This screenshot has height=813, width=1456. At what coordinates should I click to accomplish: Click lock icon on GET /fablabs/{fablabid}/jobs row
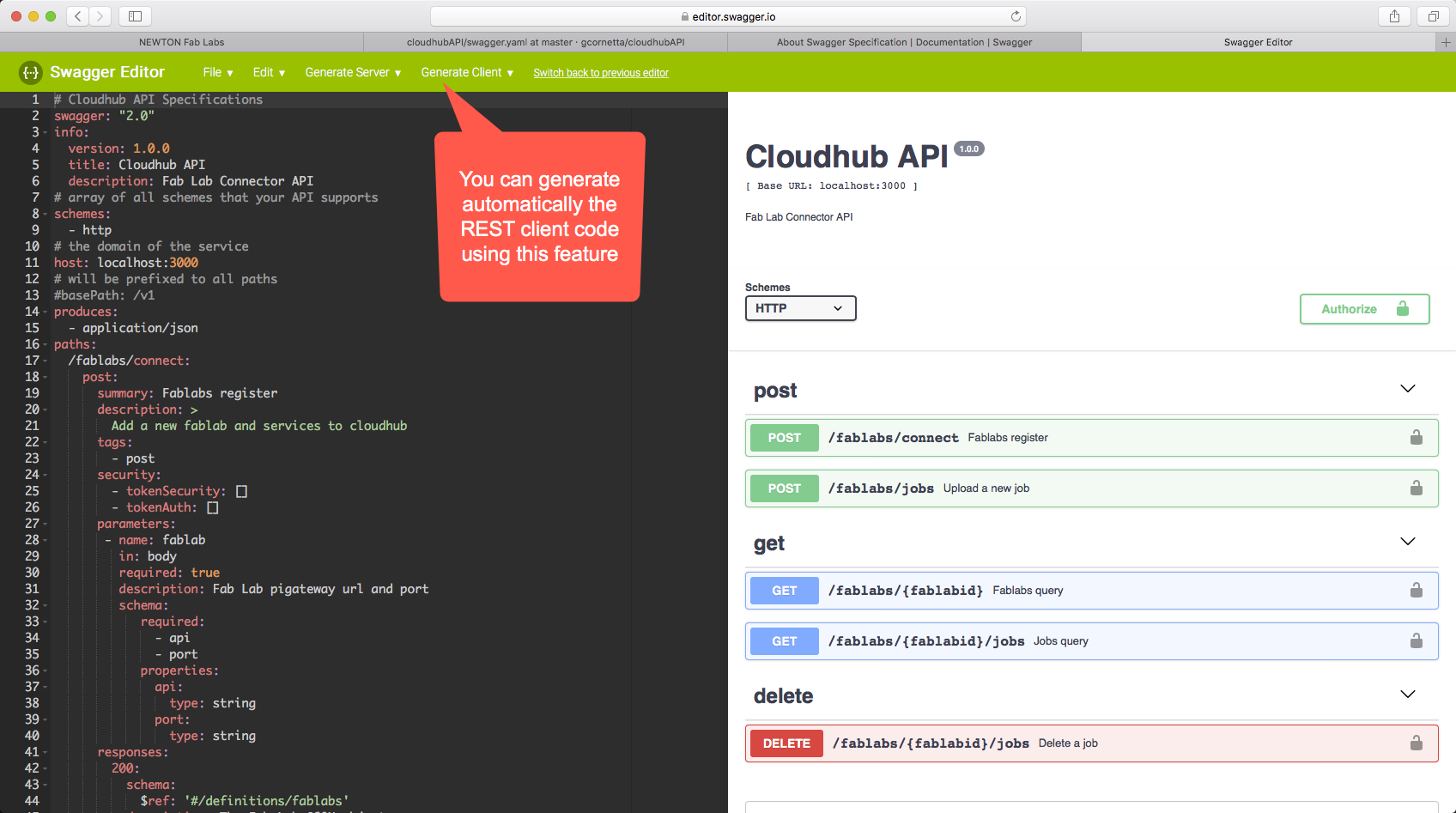pos(1417,641)
